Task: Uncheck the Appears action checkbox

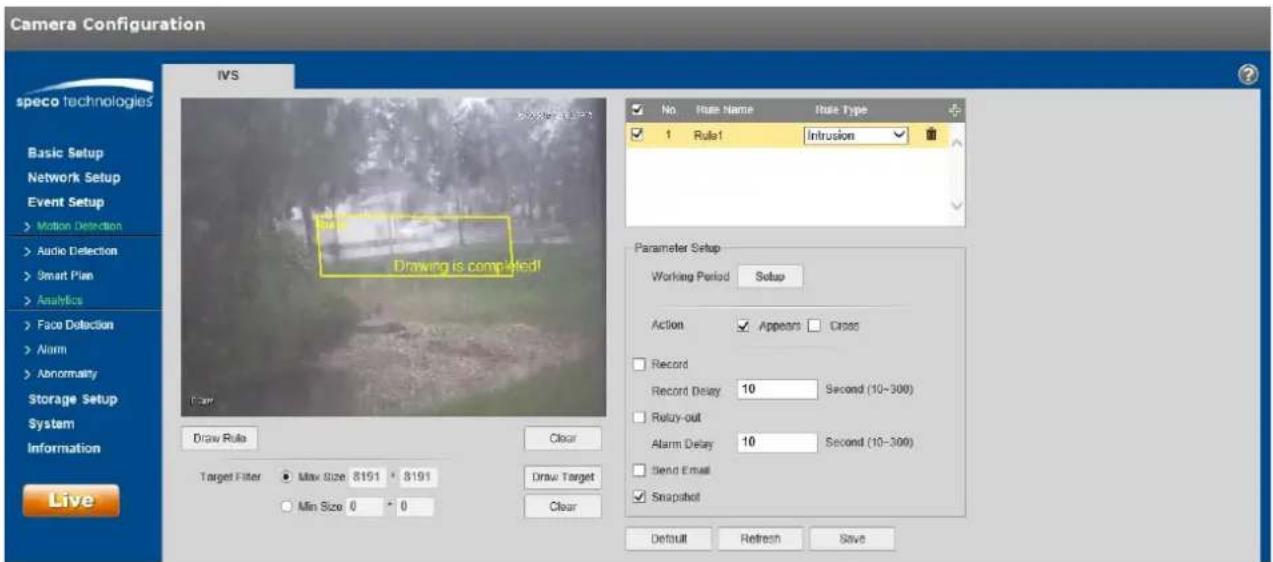Action: [742, 326]
